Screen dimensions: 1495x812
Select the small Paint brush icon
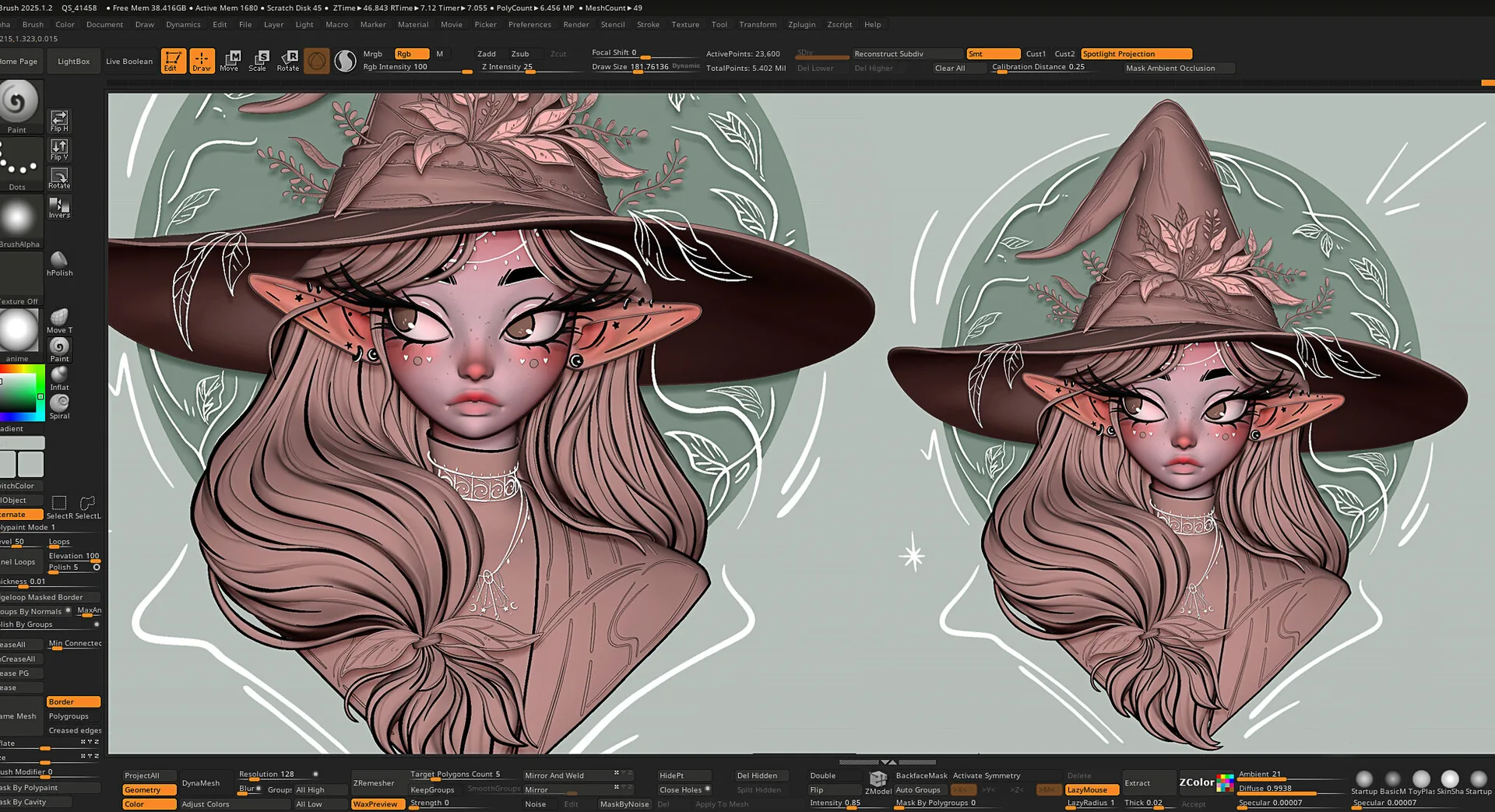(59, 350)
